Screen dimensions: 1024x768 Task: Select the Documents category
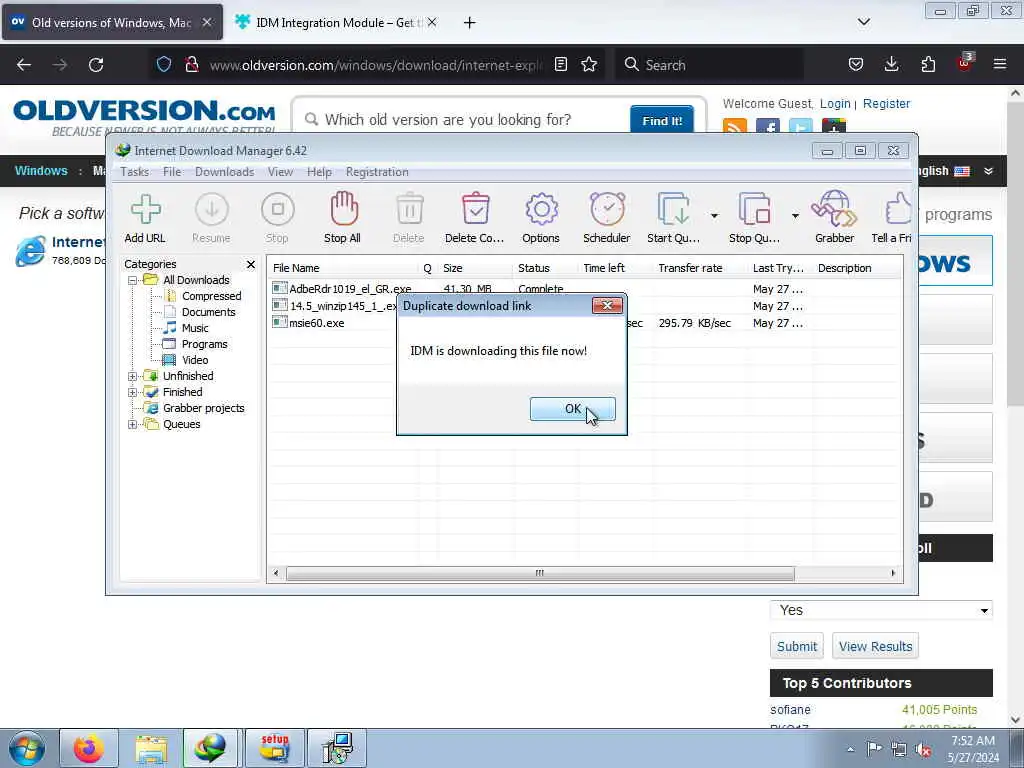click(x=208, y=312)
